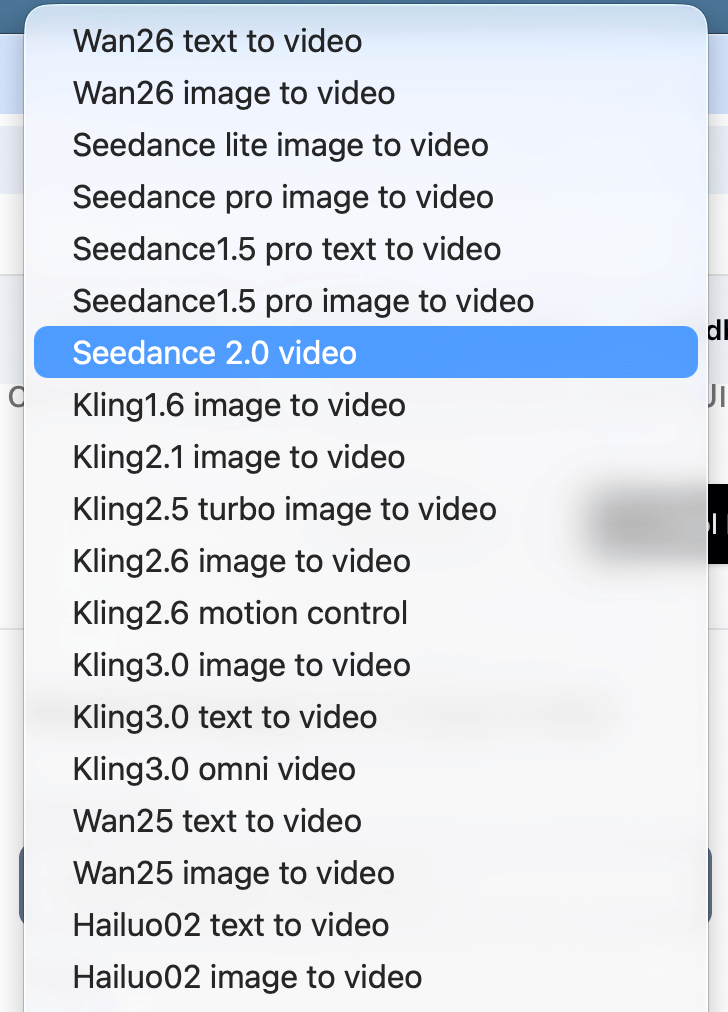
Task: Select Wan25 text to video
Action: coord(217,821)
